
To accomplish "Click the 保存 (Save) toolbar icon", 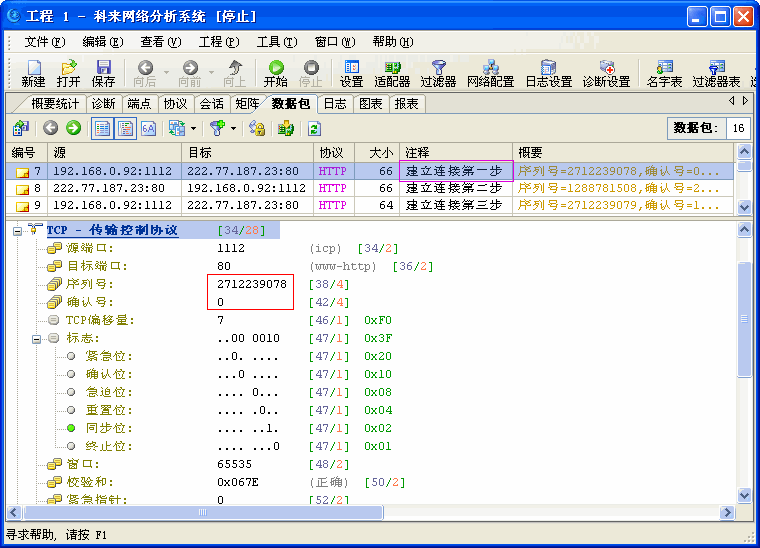I will point(103,74).
